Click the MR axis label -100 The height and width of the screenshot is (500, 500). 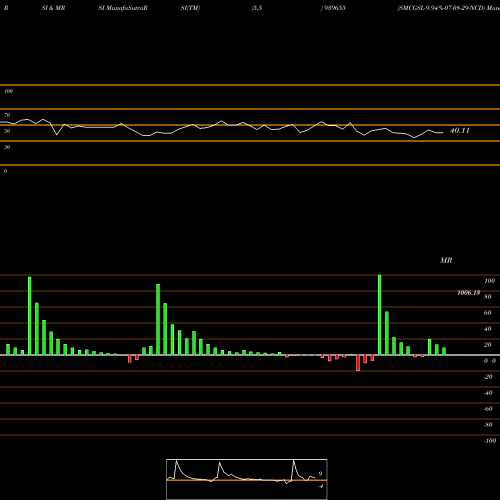(x=490, y=441)
